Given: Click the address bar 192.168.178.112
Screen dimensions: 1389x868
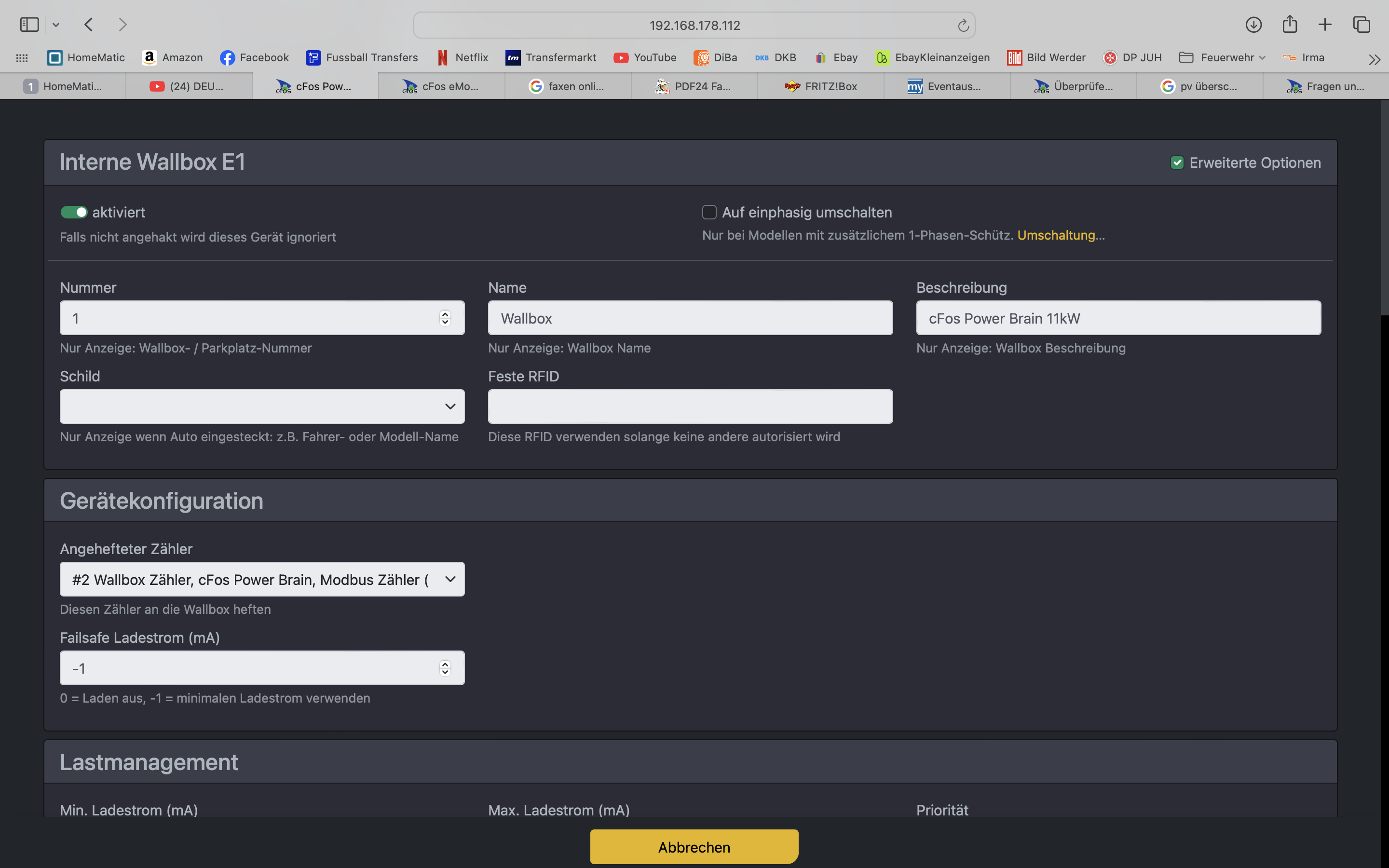Looking at the screenshot, I should [x=694, y=25].
